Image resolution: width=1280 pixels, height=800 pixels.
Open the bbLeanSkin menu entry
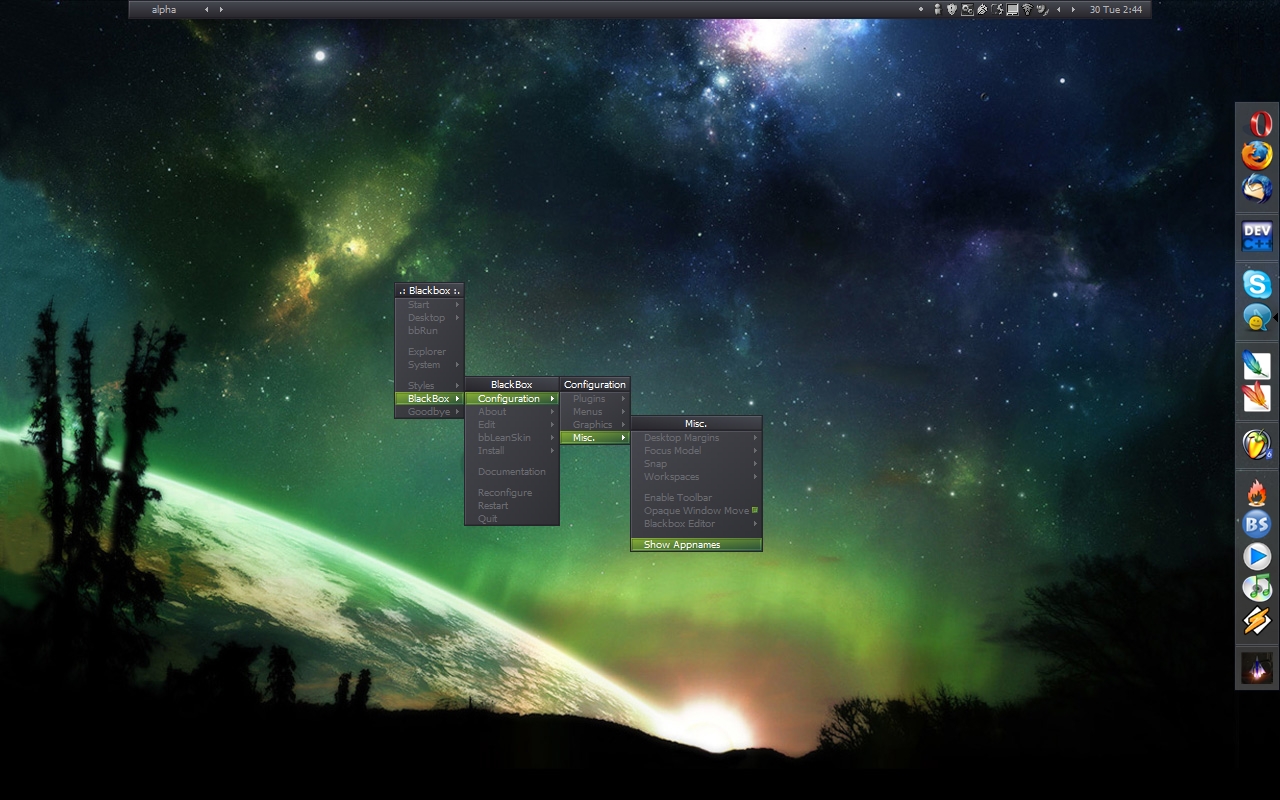(x=512, y=438)
